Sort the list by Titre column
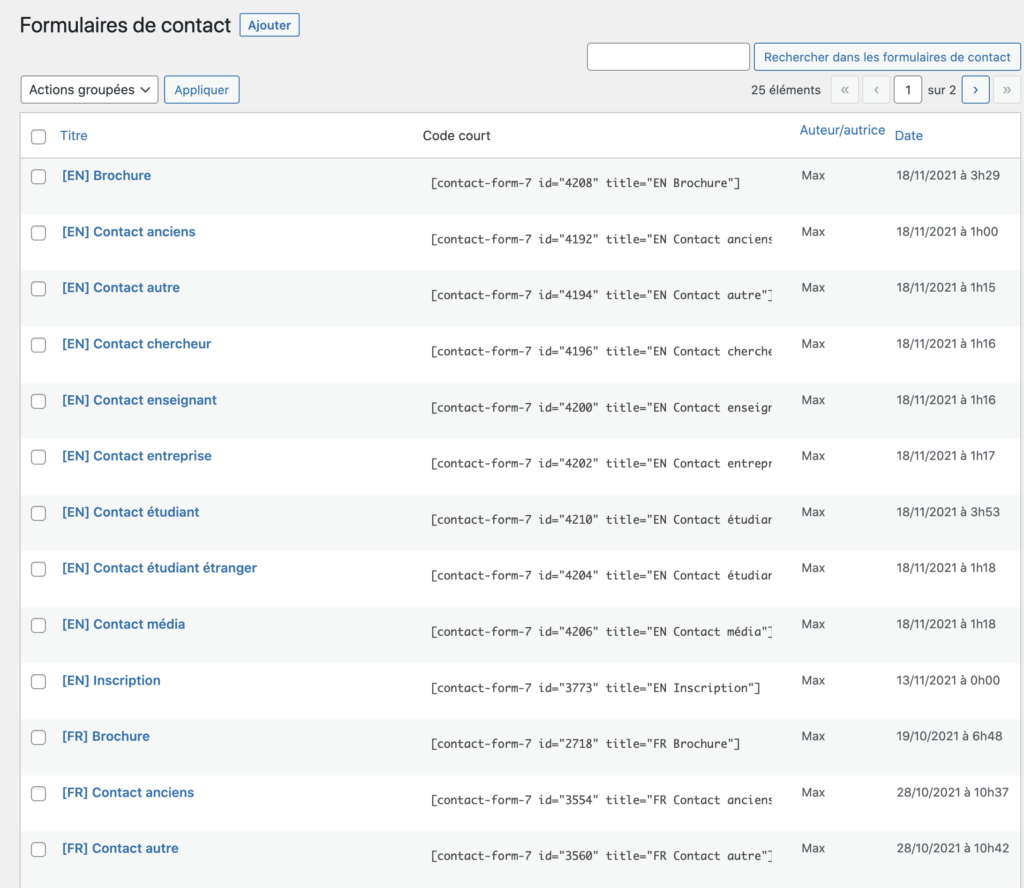This screenshot has width=1024, height=888. click(x=74, y=136)
